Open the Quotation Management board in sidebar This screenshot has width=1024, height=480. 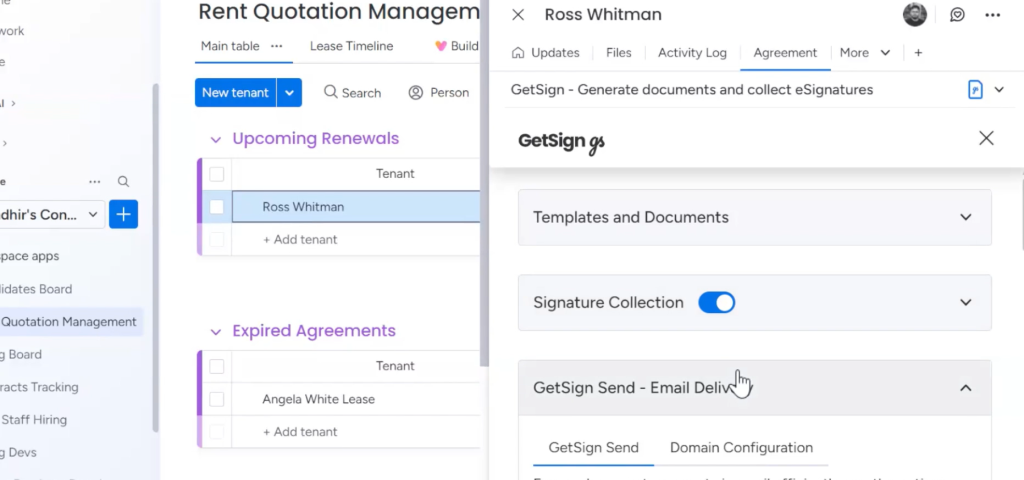click(x=69, y=322)
